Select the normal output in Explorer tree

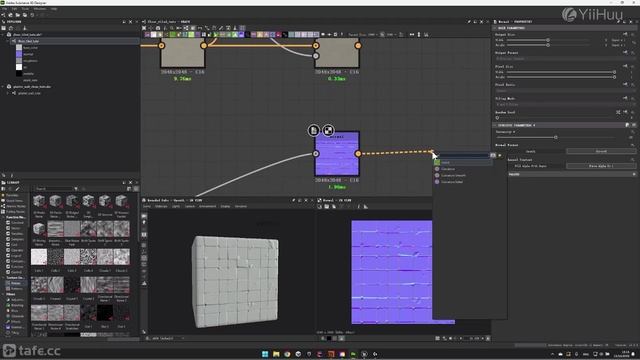tap(28, 54)
